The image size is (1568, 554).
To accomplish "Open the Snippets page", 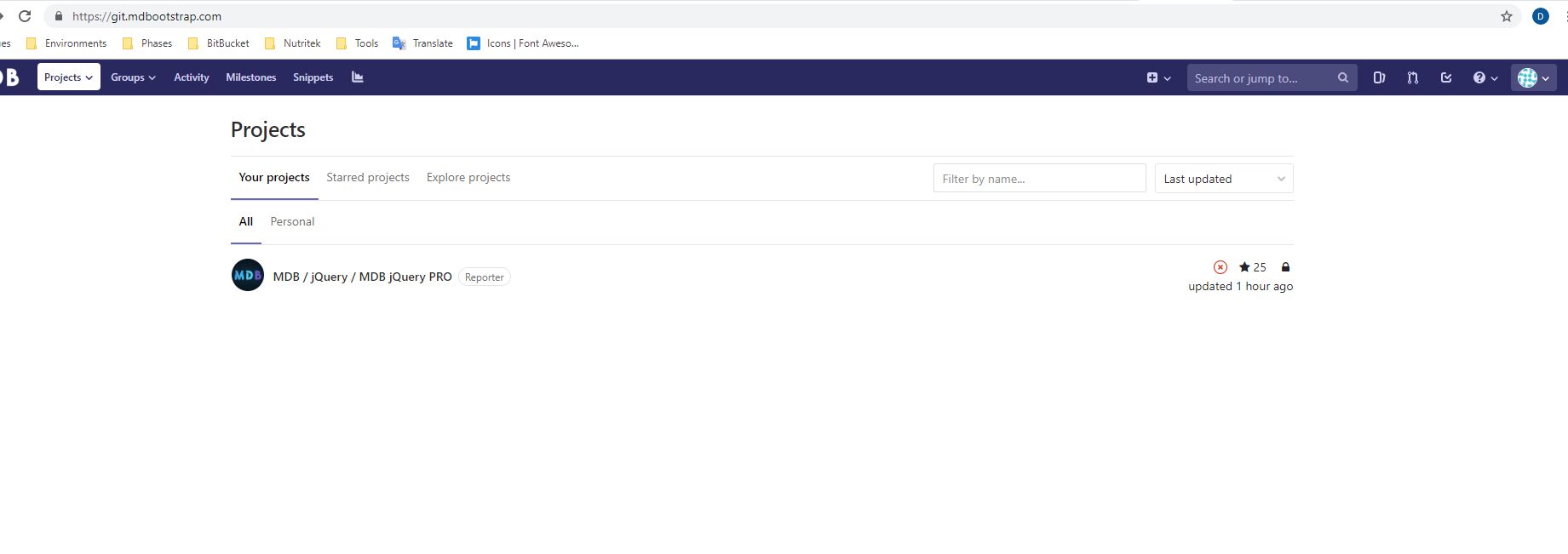I will pos(313,77).
